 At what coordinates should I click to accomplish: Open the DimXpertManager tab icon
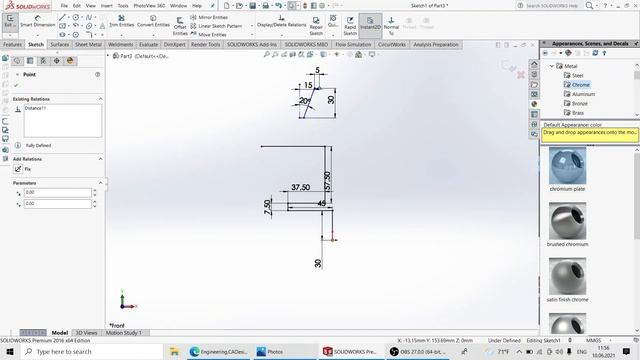(56, 61)
